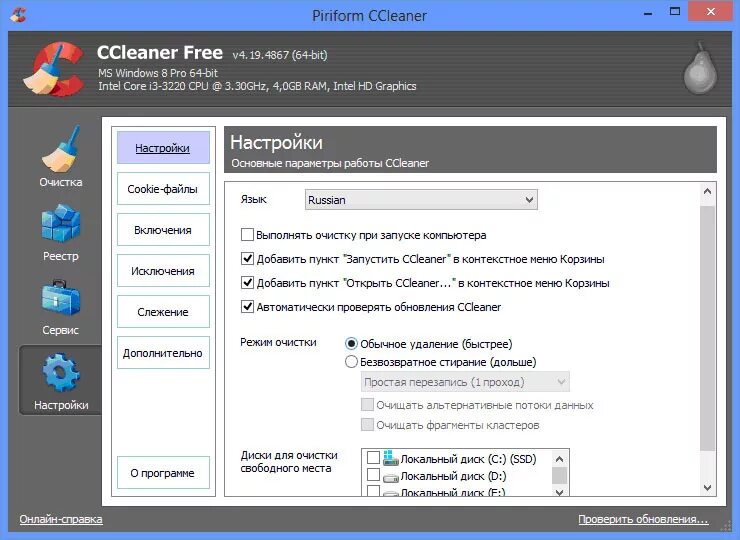
Task: Check Очищать альтернативные потоки данных
Action: click(367, 405)
